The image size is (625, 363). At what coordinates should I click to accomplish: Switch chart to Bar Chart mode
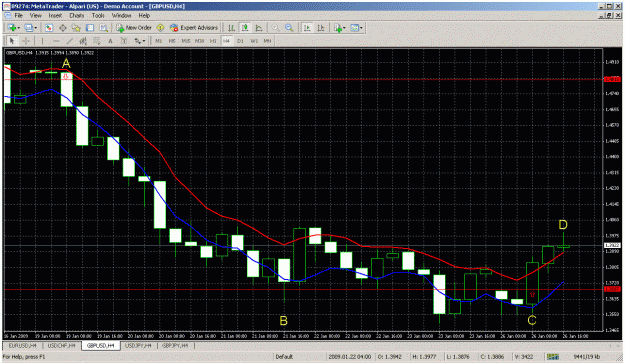pyautogui.click(x=231, y=27)
